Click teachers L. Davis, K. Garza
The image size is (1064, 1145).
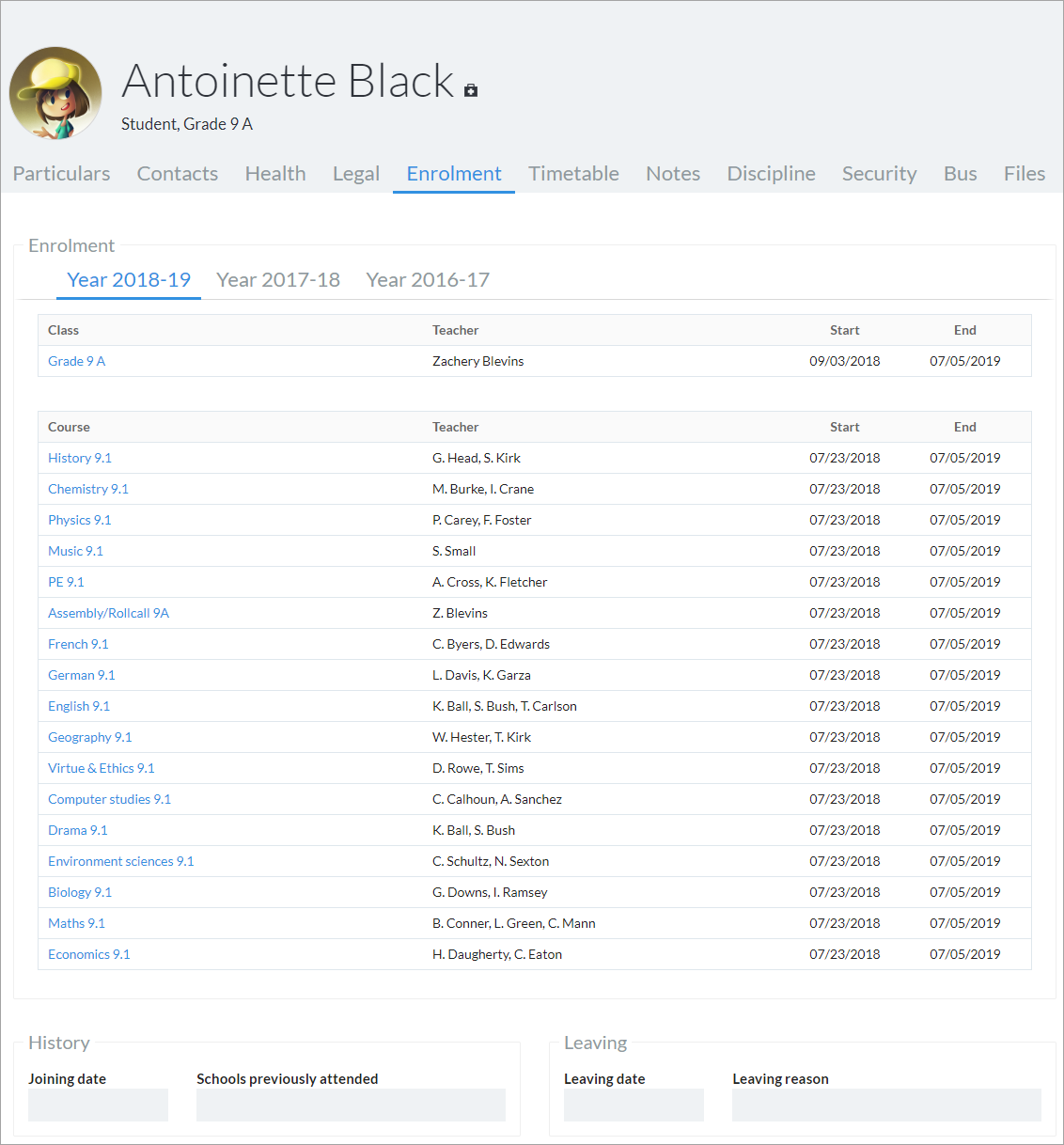coord(481,675)
